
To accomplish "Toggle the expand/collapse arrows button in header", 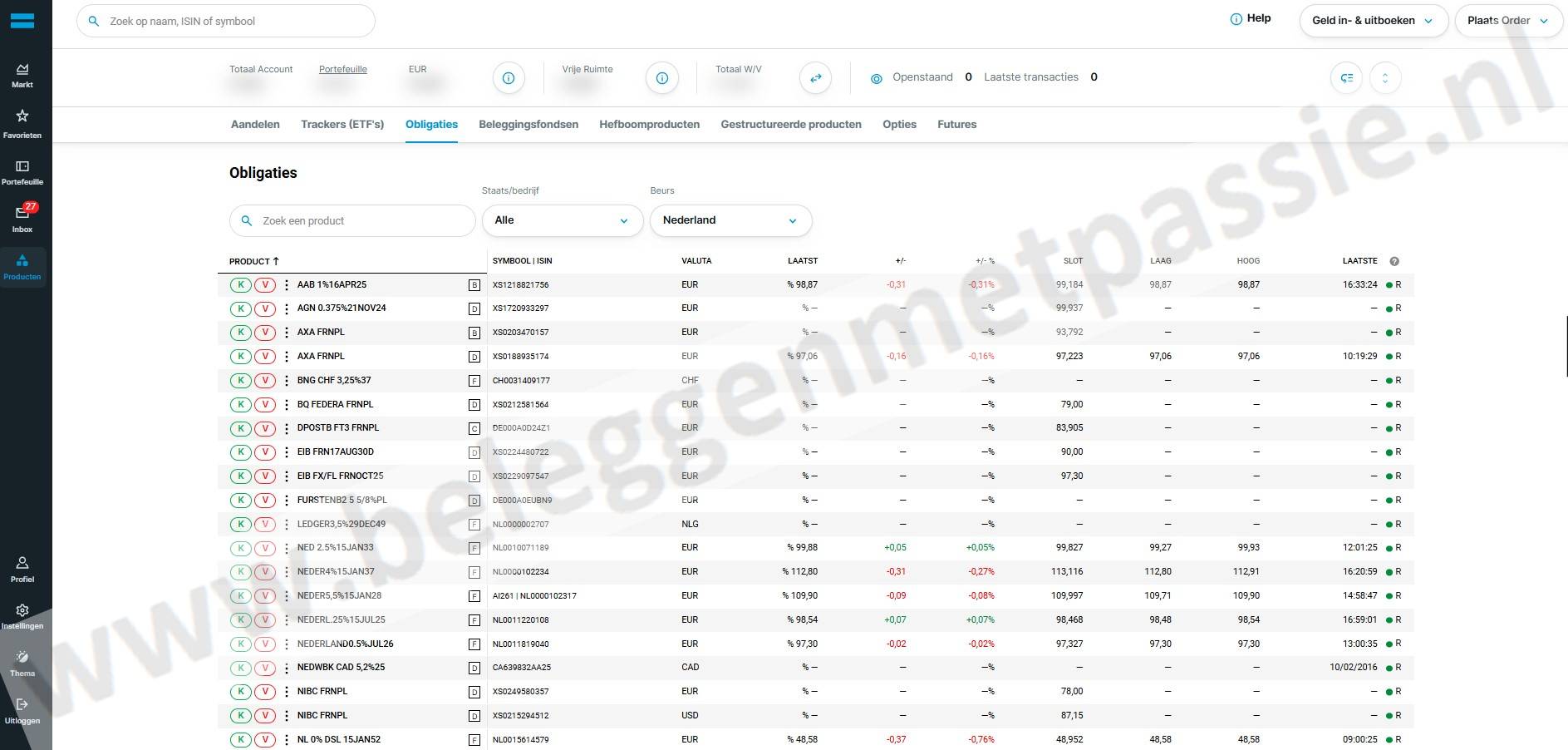I will (x=1384, y=78).
